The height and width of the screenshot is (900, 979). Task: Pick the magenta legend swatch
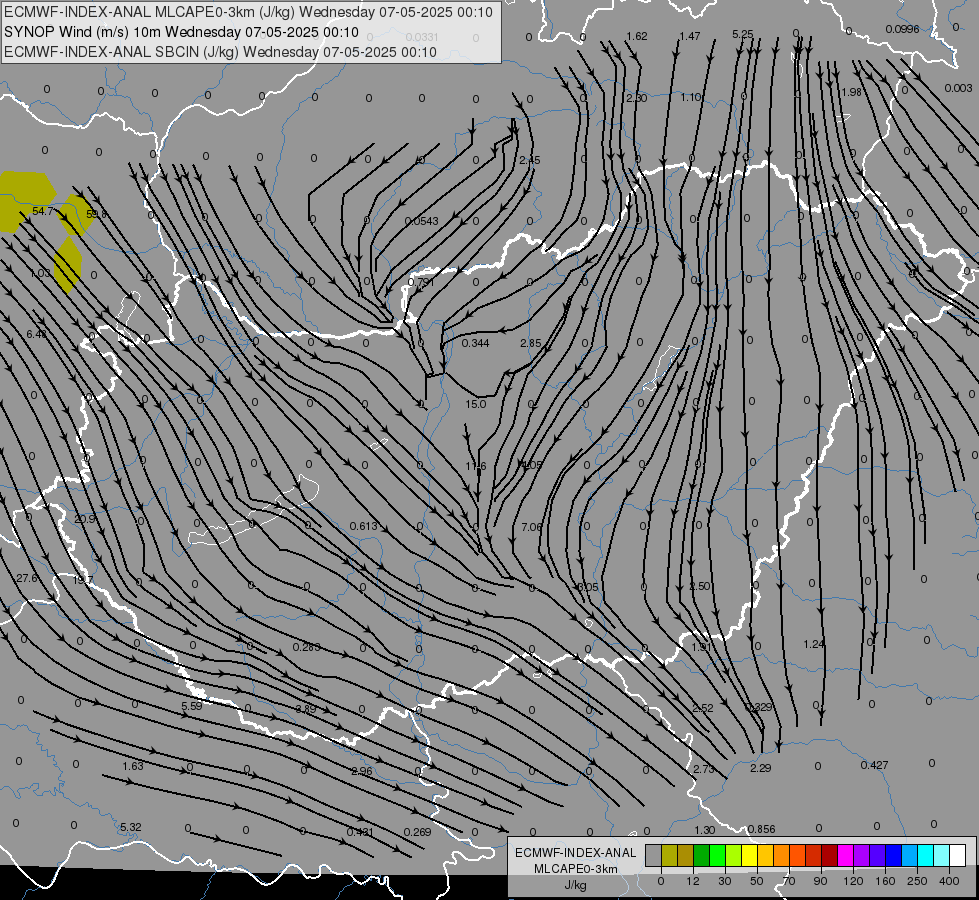(x=845, y=856)
